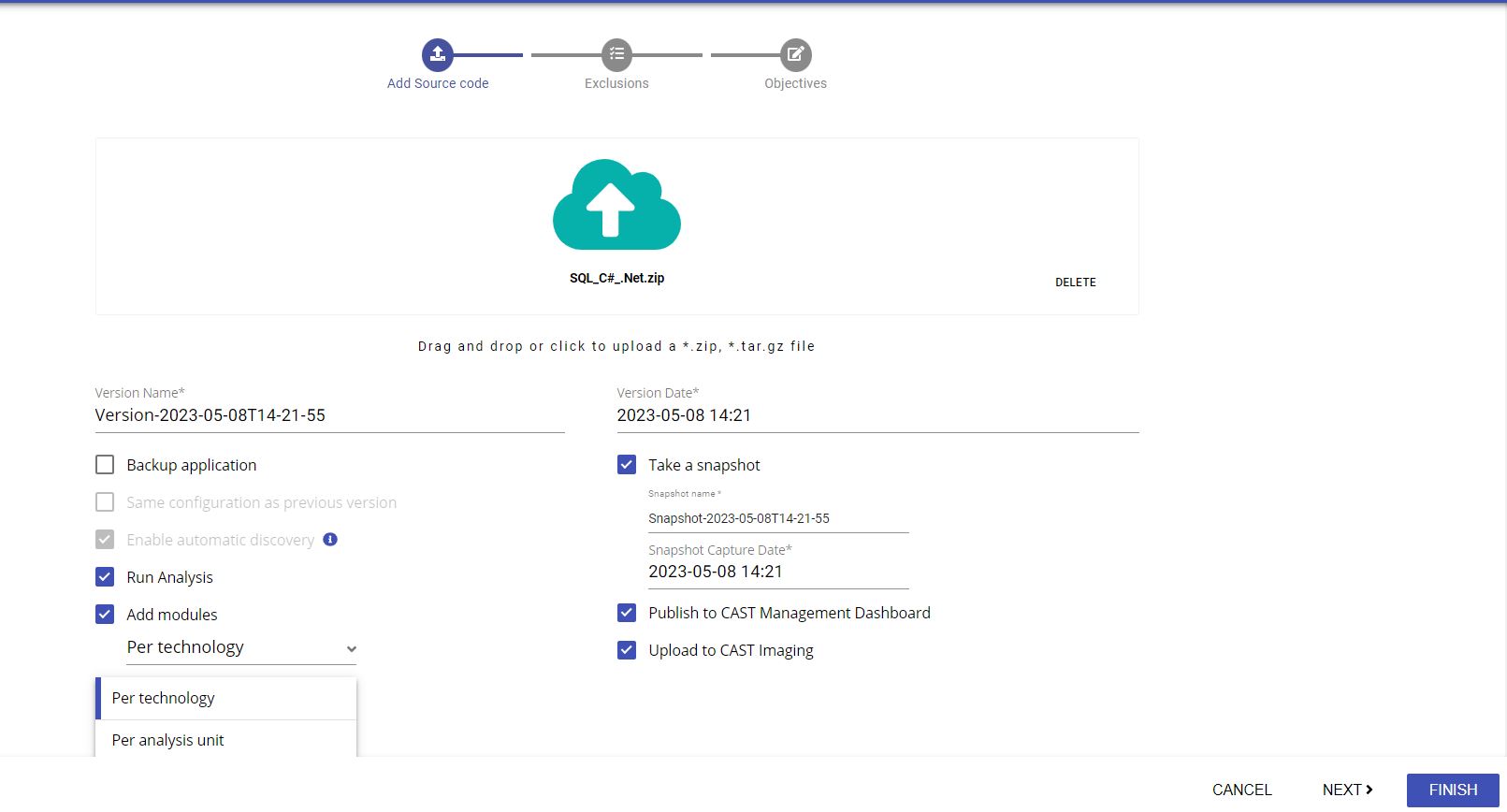Open the Objectives step icon
The width and height of the screenshot is (1507, 812).
tap(796, 54)
